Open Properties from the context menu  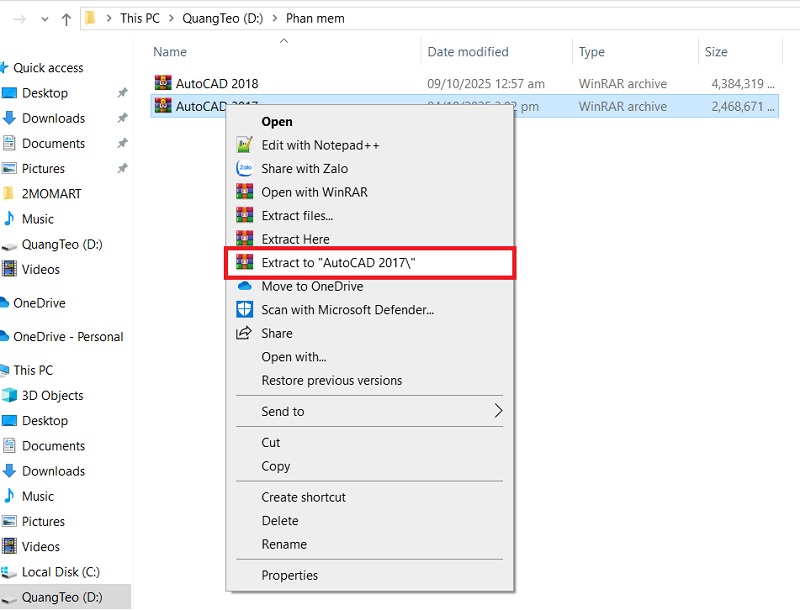coord(289,575)
